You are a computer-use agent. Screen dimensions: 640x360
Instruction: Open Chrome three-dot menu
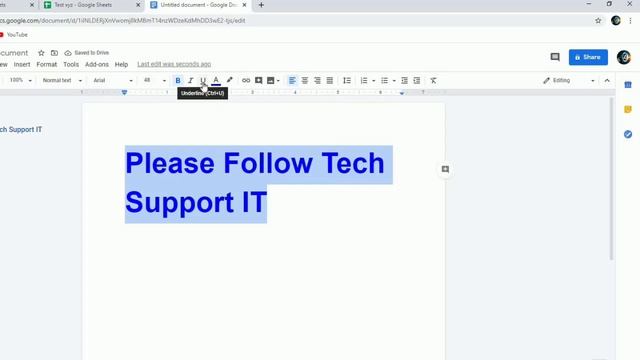(630, 20)
